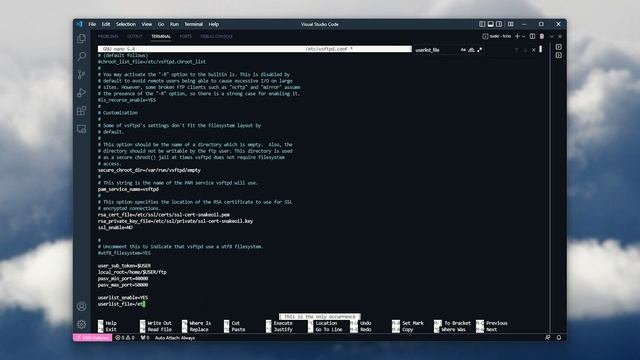Toggle Match Whole Word in terminal find
640x360 pixels.
tap(471, 50)
